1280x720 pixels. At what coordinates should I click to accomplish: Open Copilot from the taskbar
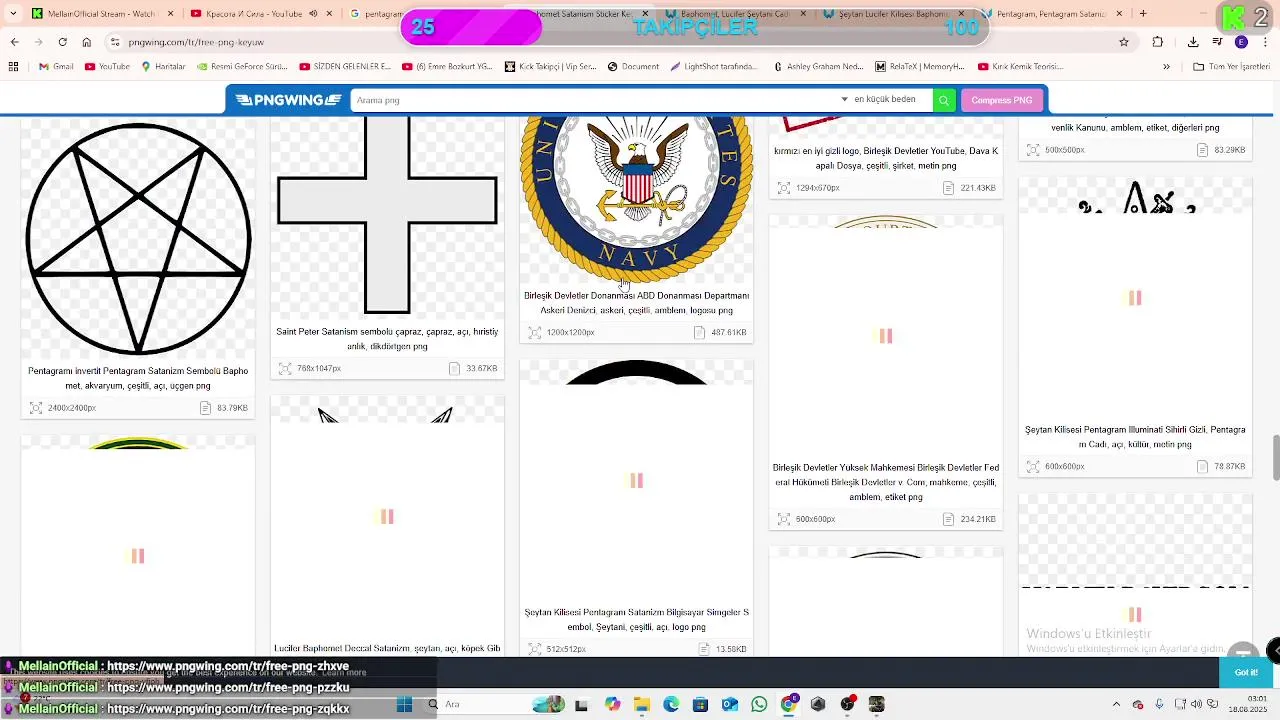[x=612, y=705]
